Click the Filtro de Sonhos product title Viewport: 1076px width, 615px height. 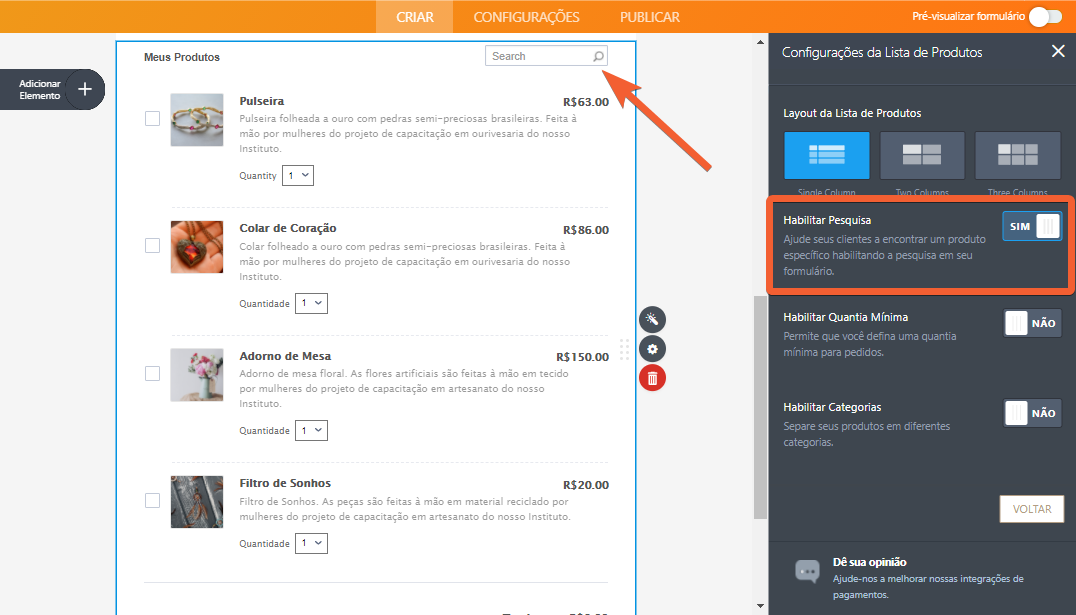click(285, 483)
